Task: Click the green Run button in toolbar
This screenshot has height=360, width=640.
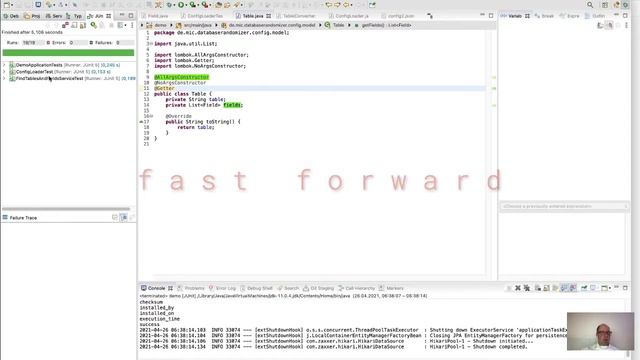Action: tap(181, 5)
